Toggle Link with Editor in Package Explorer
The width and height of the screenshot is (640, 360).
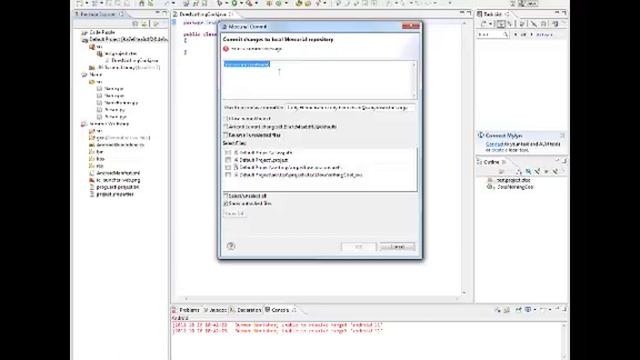tap(144, 24)
